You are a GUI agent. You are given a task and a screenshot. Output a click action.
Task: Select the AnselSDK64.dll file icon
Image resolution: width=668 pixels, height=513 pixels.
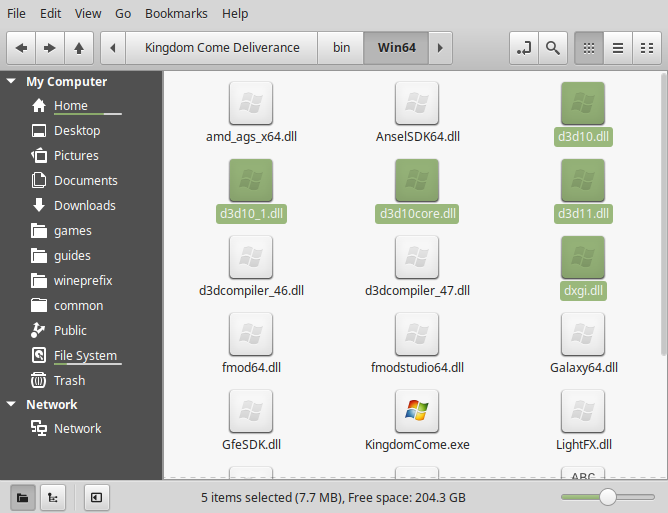click(x=417, y=103)
